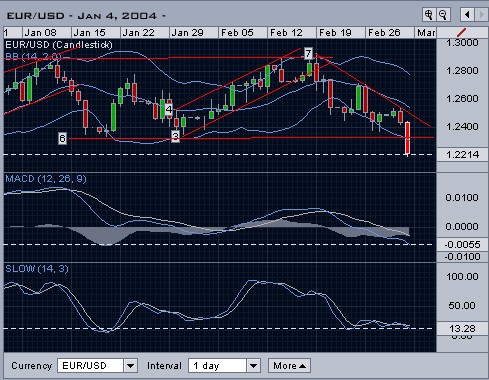Screen dimensions: 489x380
Task: Select the red trend line drawing tool
Action: tap(462, 32)
